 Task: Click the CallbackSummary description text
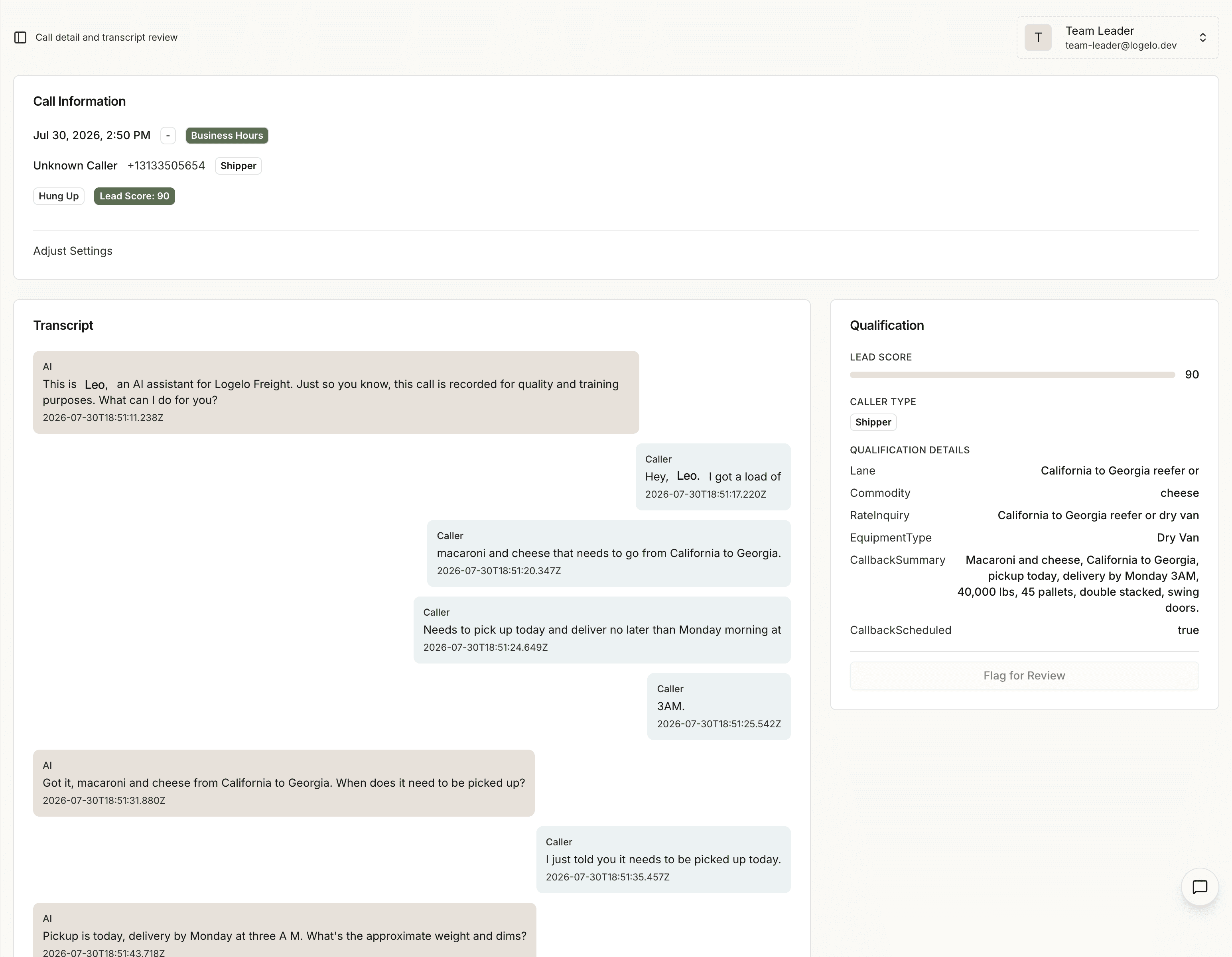click(1078, 584)
